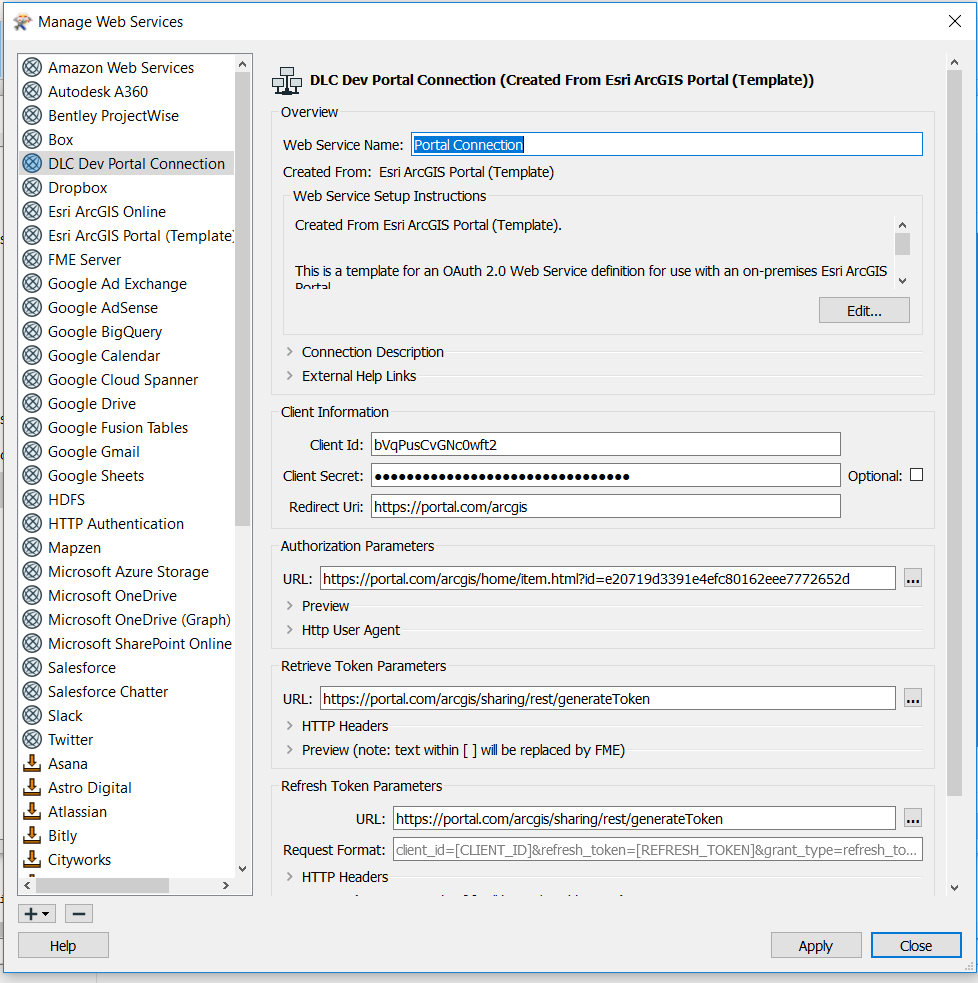Toggle the Client Secret Optional checkbox
Screen dimensions: 978x983
pyautogui.click(x=917, y=475)
